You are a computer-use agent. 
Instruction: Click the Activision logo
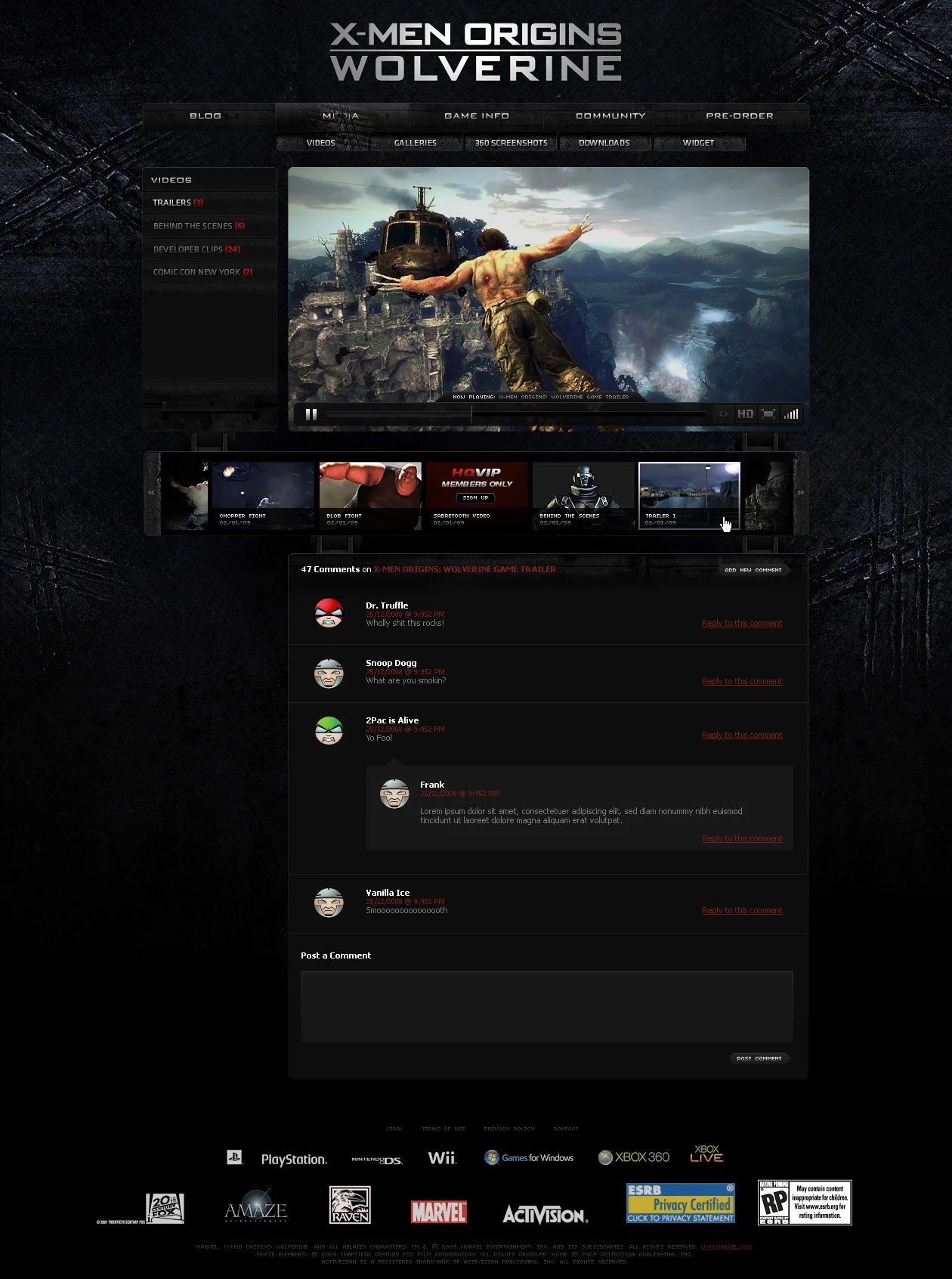(546, 1214)
